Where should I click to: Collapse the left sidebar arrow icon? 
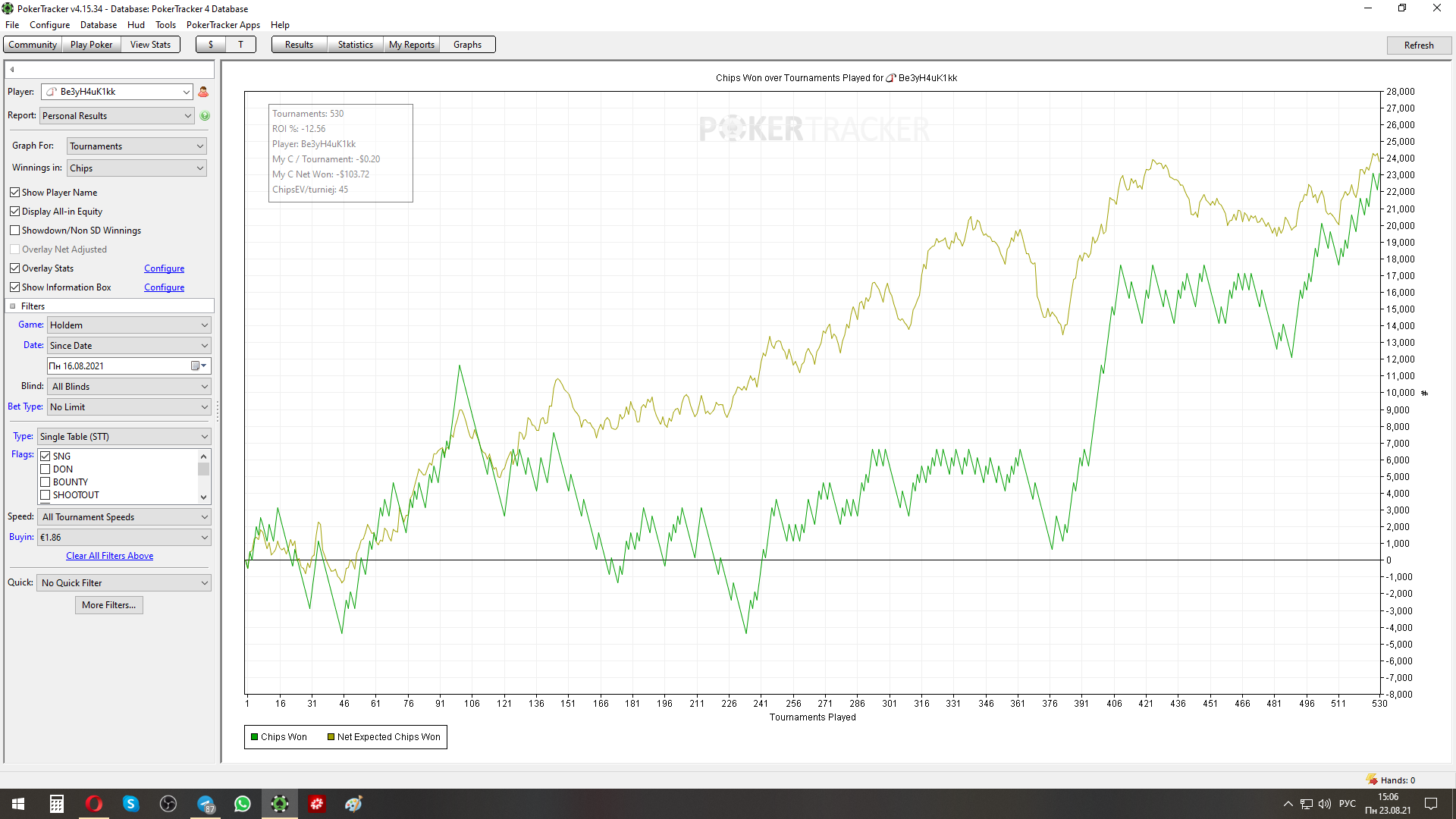[x=12, y=70]
